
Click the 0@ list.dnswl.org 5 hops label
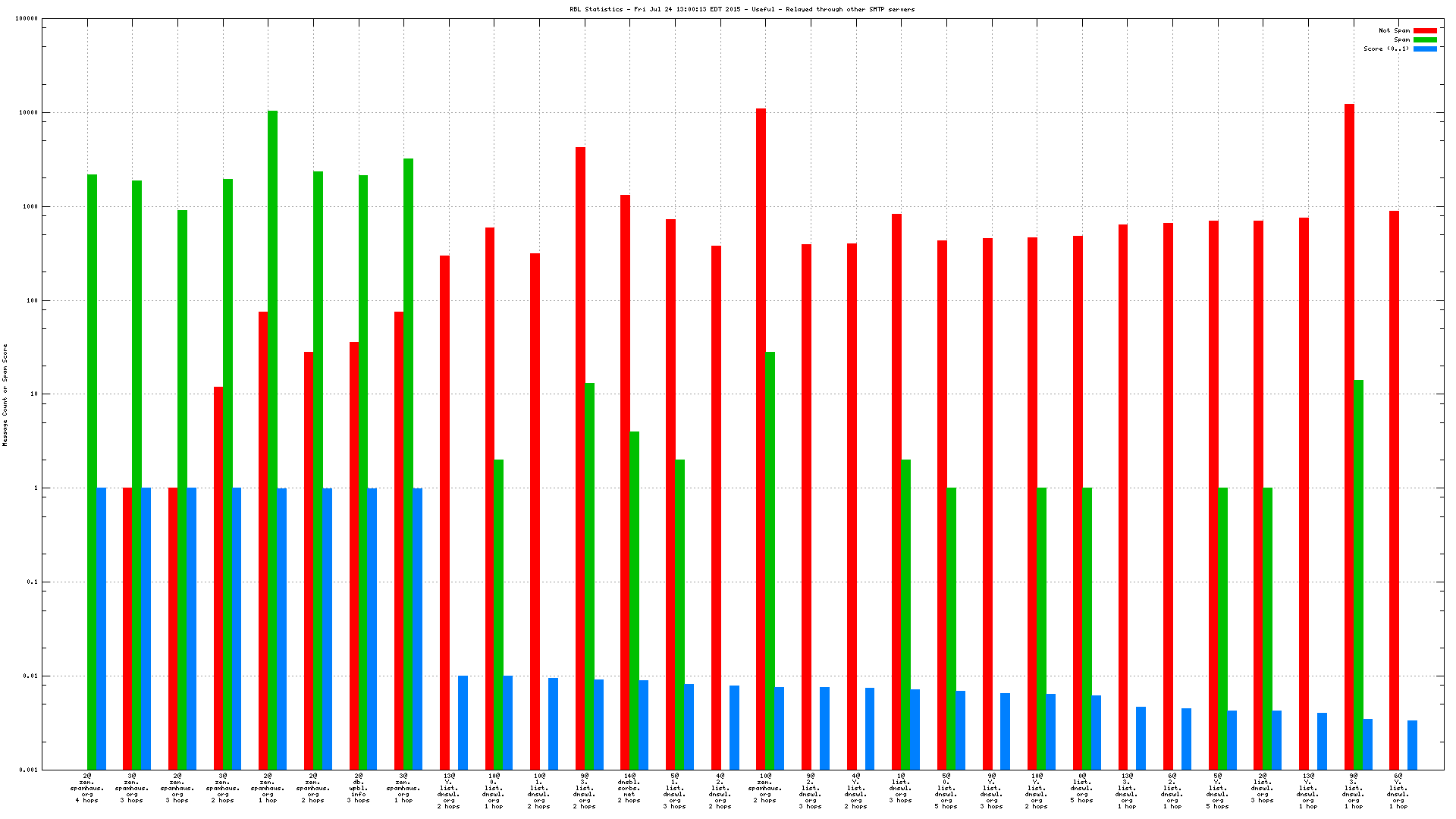[x=1081, y=788]
